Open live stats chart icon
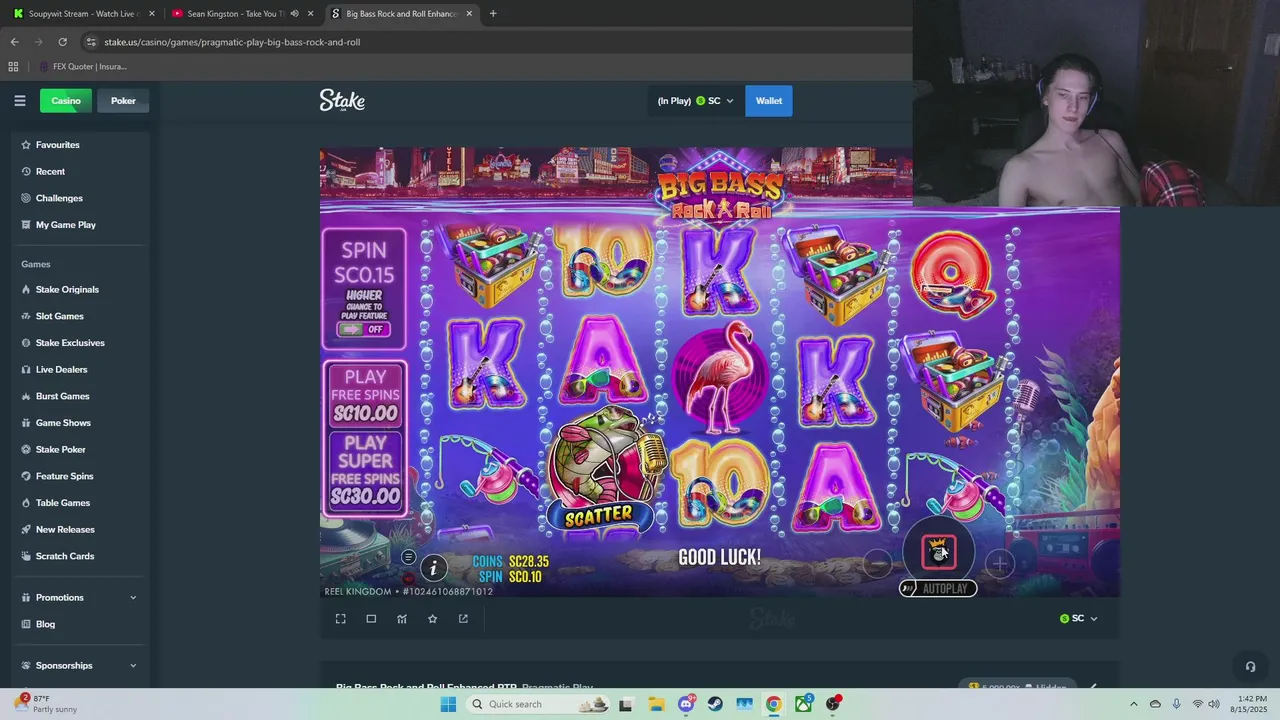1280x720 pixels. pos(402,619)
